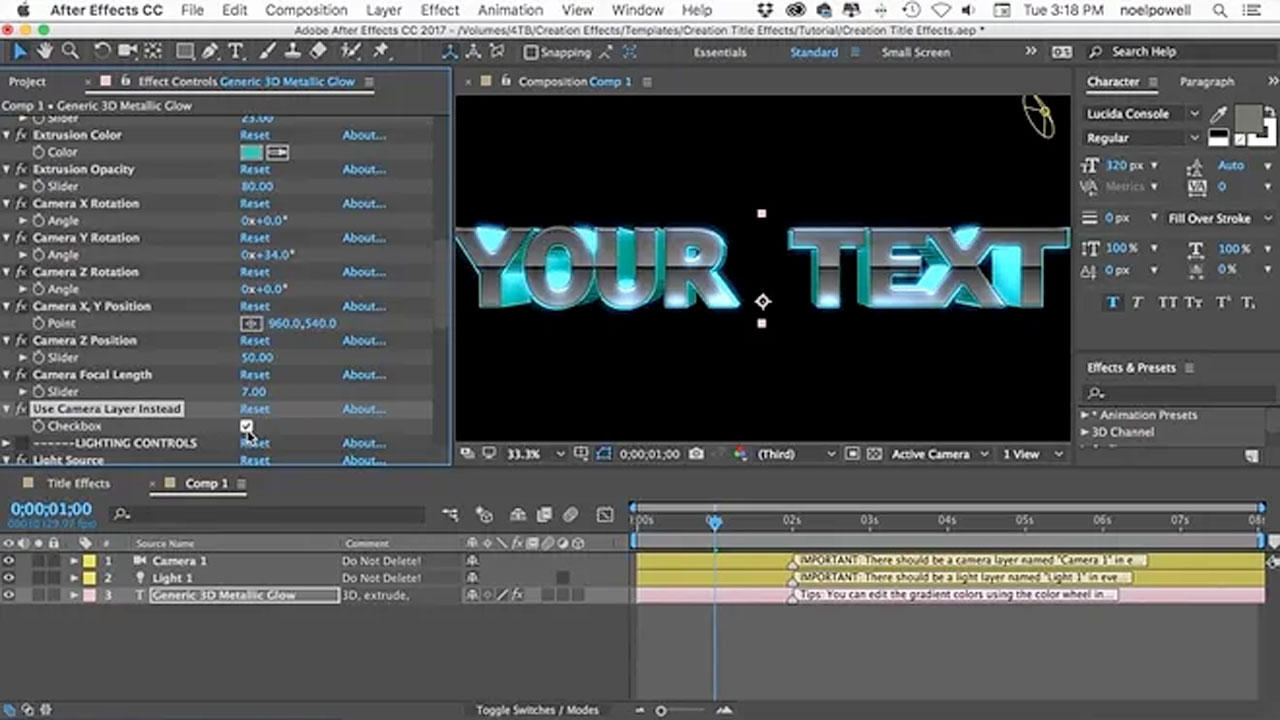Switch to the Title Effects timeline tab
The width and height of the screenshot is (1280, 720).
[x=78, y=483]
